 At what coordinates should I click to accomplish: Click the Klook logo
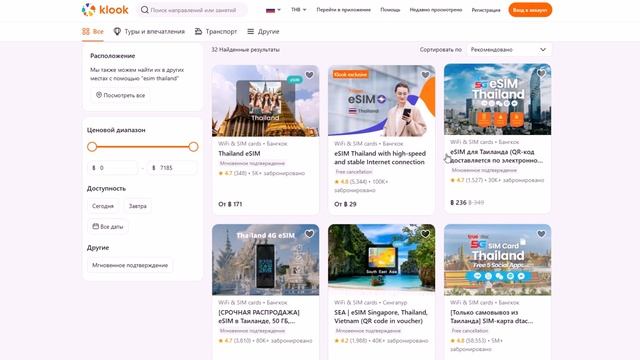[105, 10]
